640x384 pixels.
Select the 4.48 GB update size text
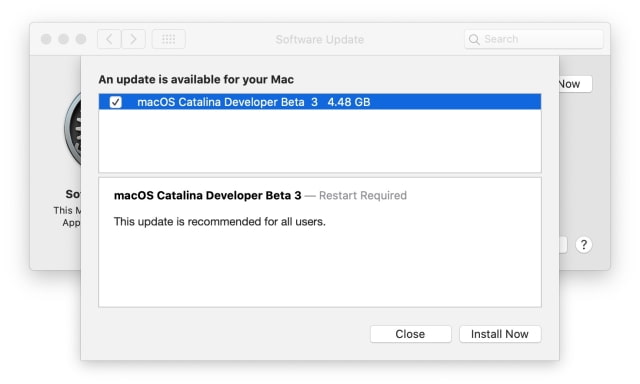click(x=349, y=102)
